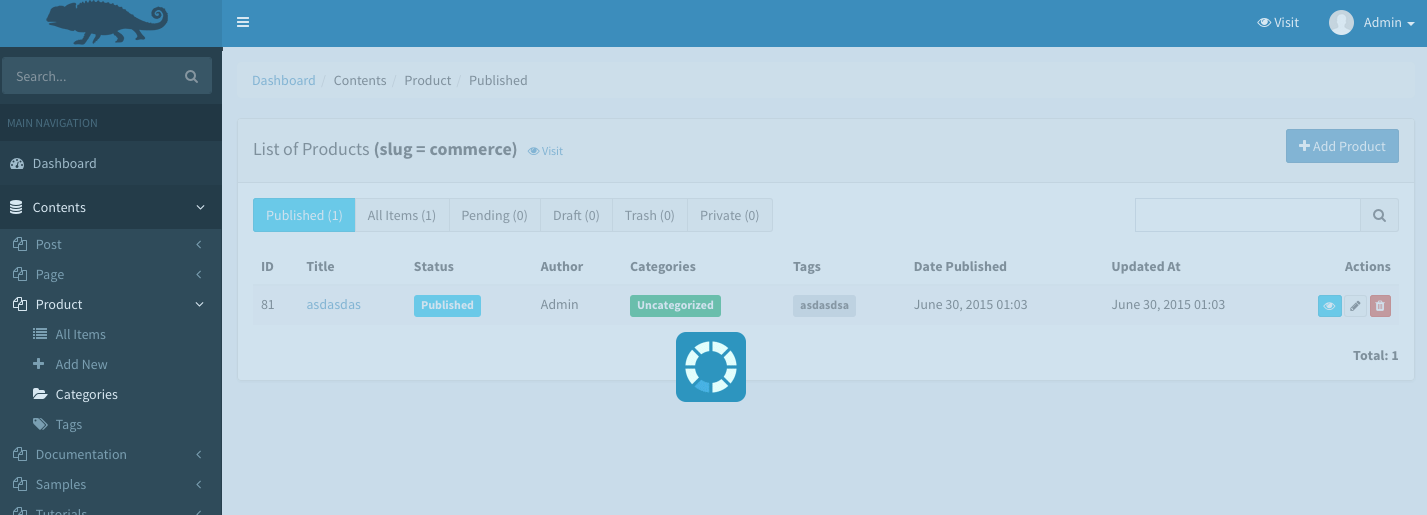Click the Tags icon in sidebar

pyautogui.click(x=40, y=424)
